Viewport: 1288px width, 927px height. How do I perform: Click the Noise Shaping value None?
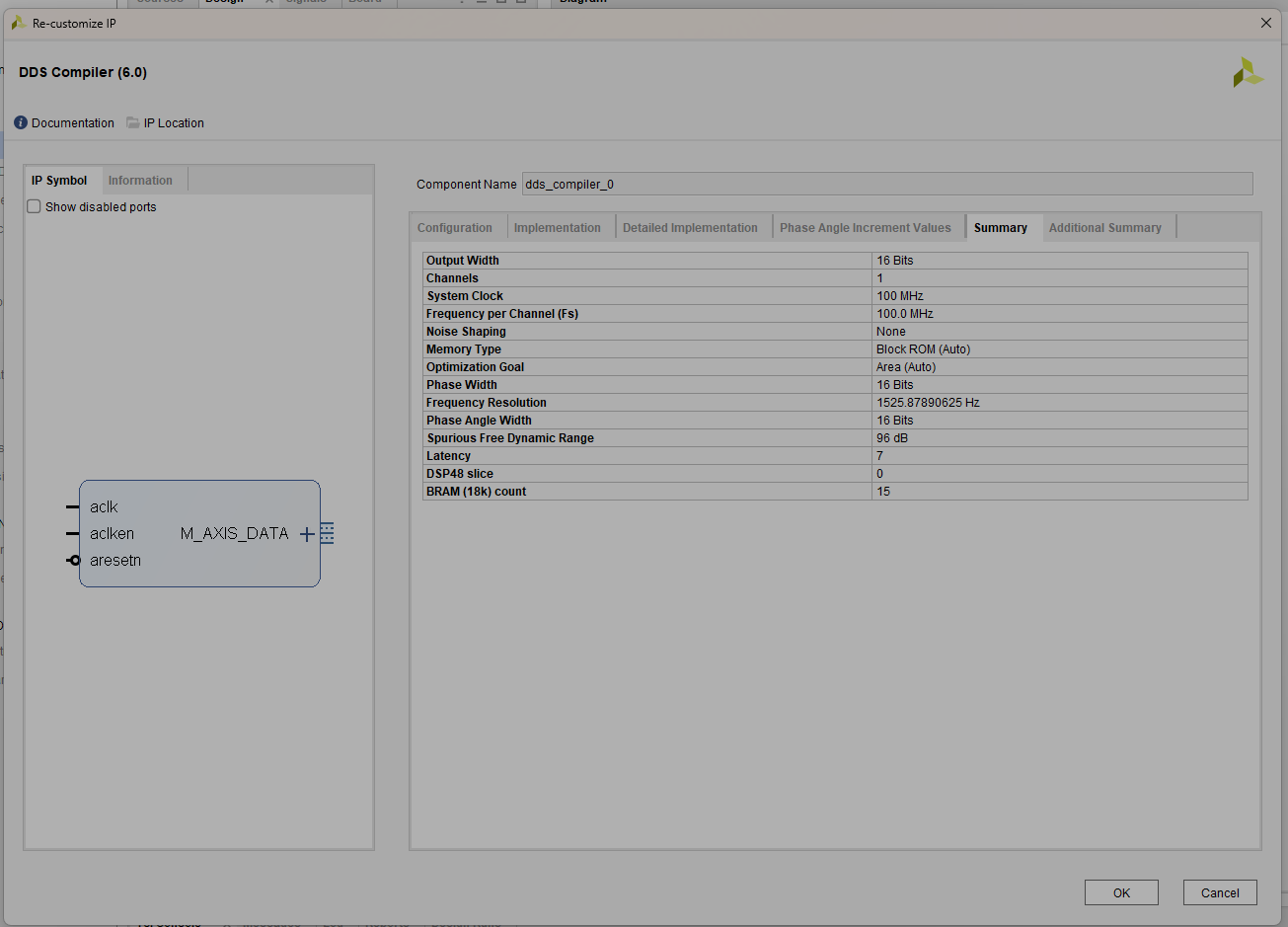(891, 332)
